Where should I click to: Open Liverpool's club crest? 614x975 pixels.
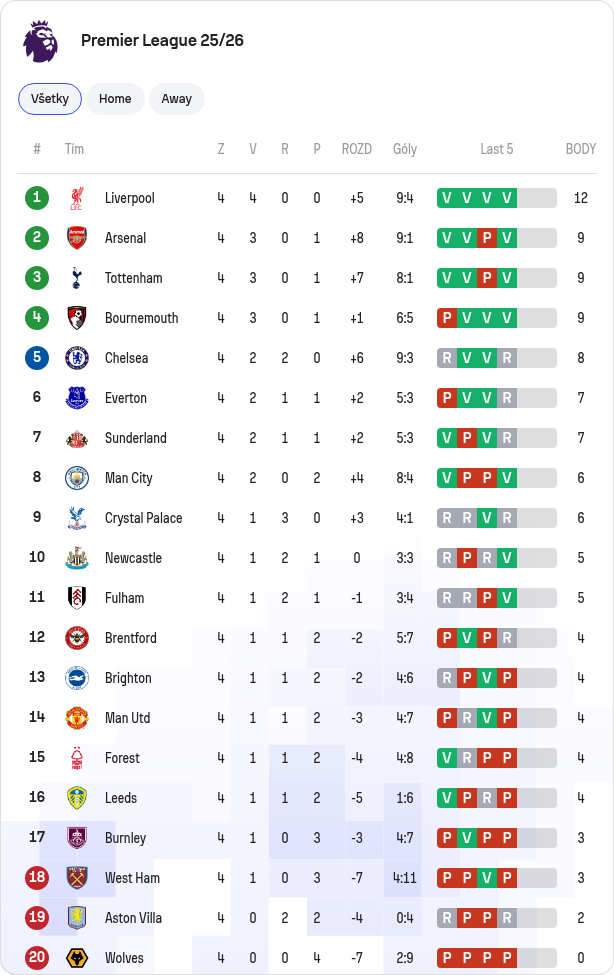click(x=77, y=198)
